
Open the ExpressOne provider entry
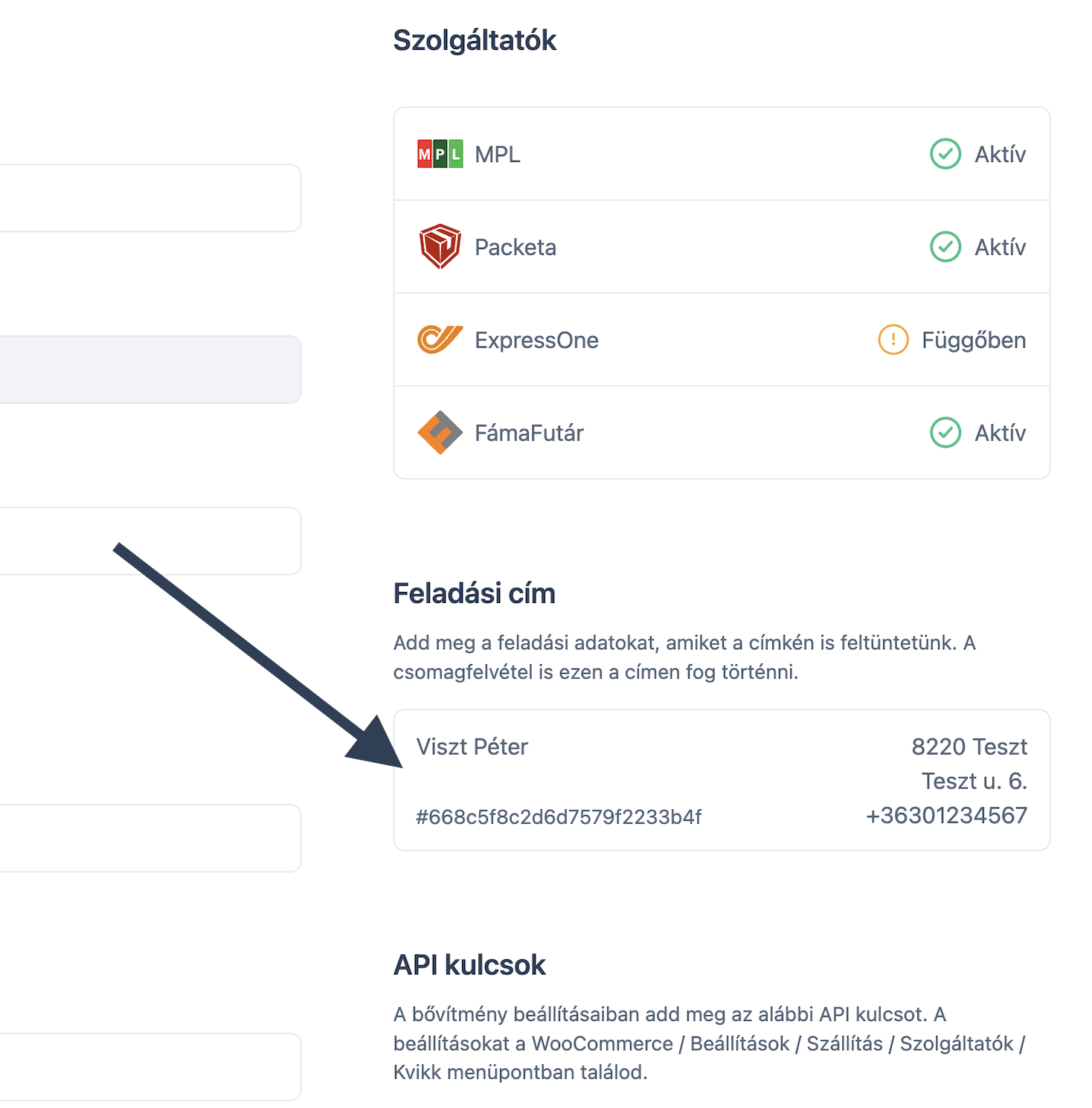[x=536, y=341]
